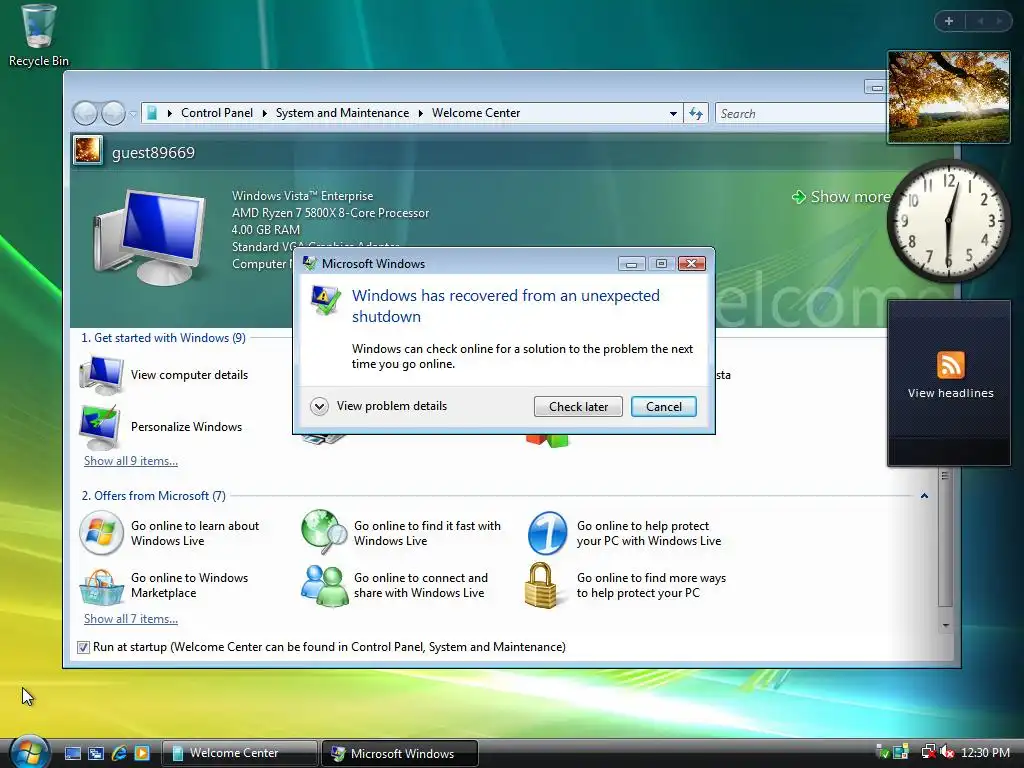Screen dimensions: 1024x768
Task: Click Show all 9 items link
Action: click(131, 460)
